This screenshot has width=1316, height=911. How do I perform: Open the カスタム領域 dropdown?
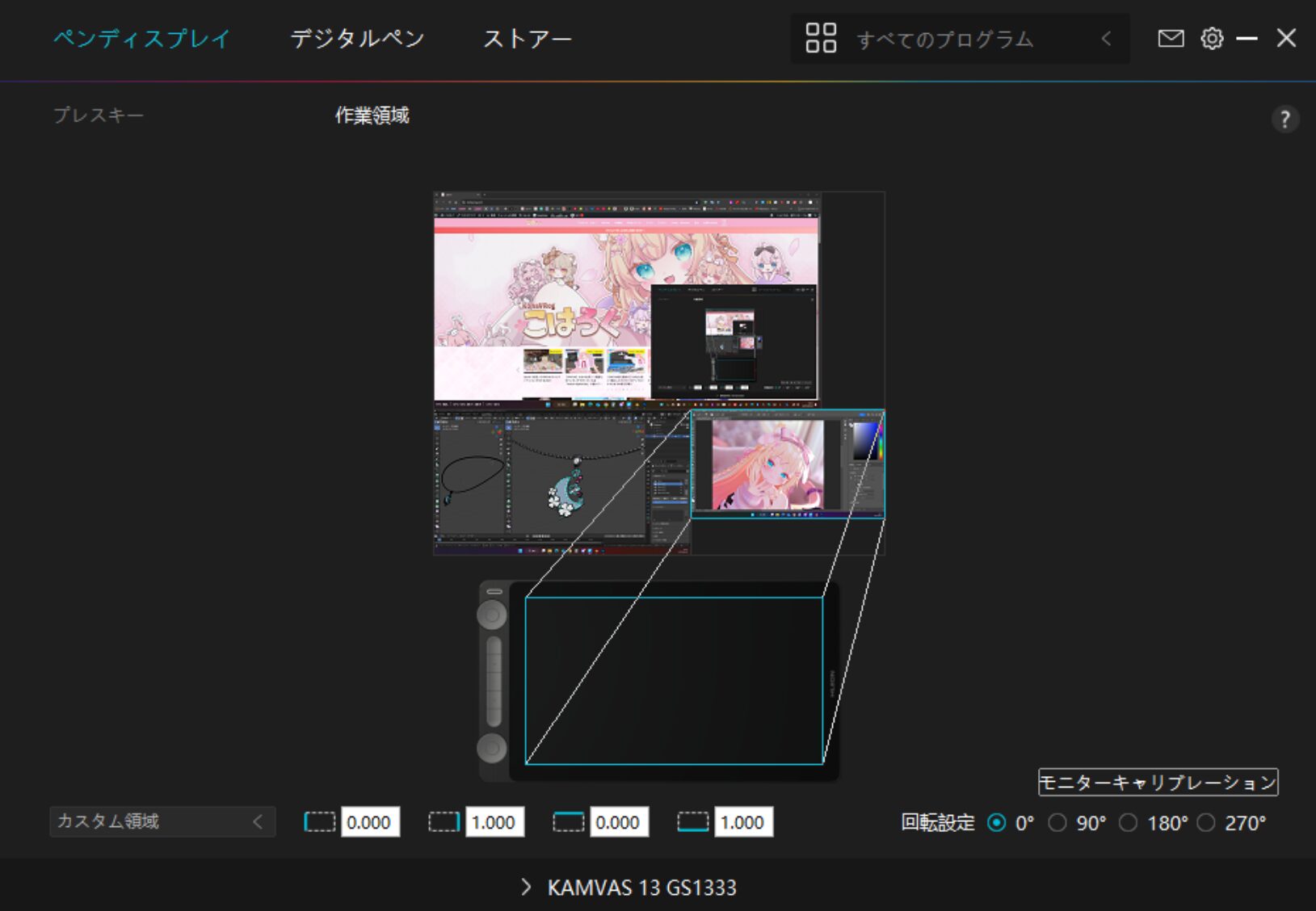click(x=162, y=821)
